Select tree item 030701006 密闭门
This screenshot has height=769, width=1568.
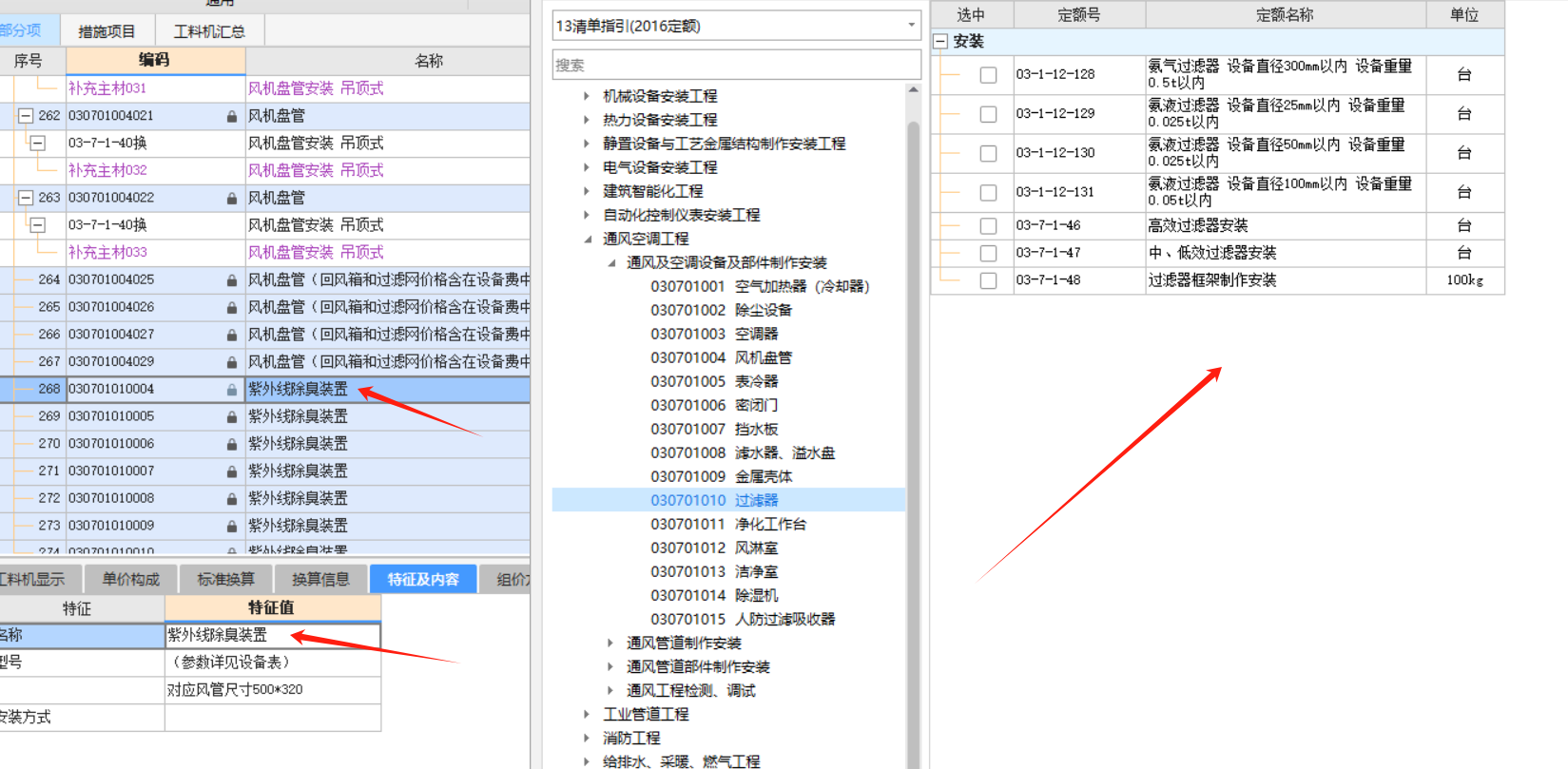(x=714, y=405)
